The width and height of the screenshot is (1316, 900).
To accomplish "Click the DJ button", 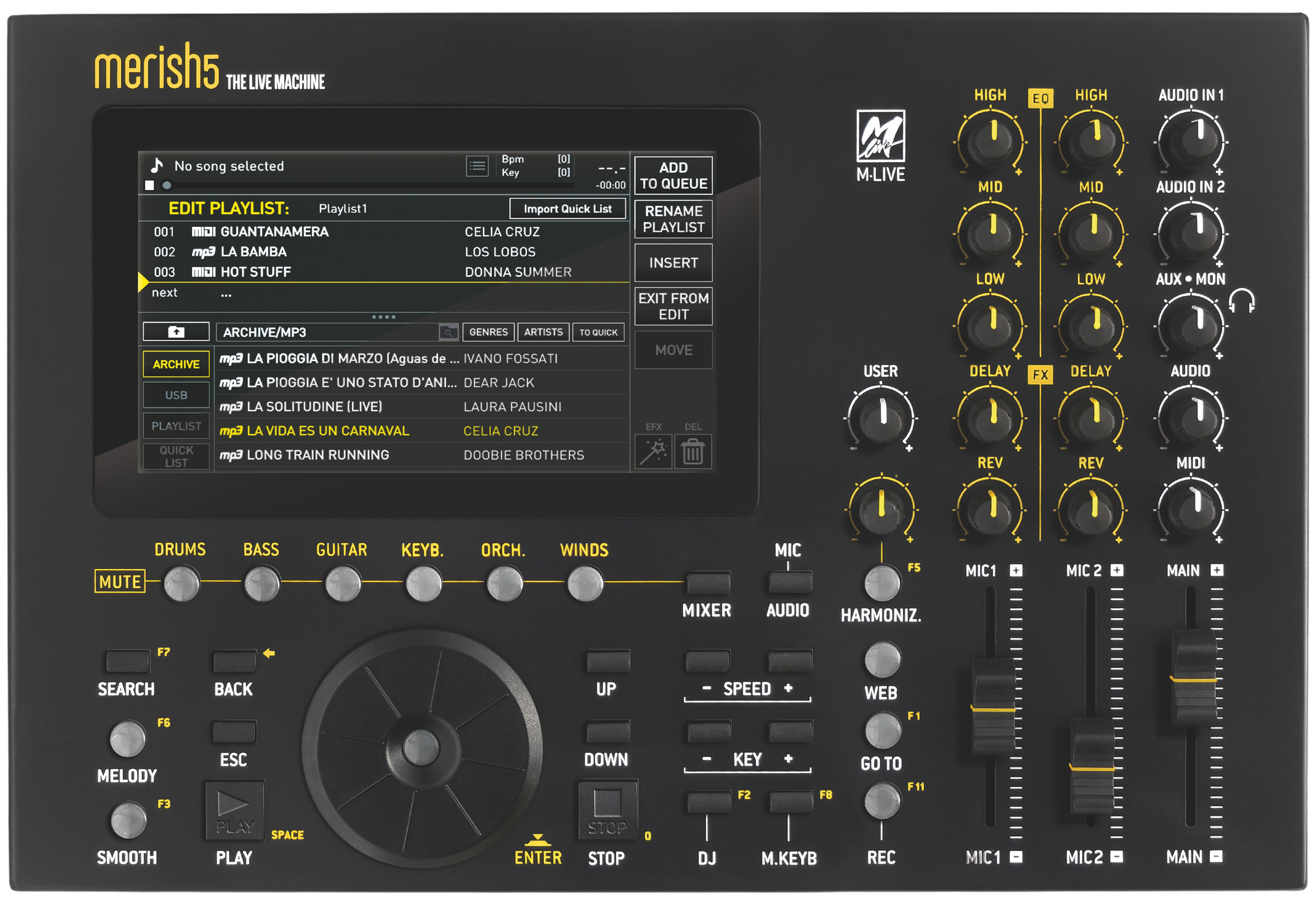I will pos(709,803).
